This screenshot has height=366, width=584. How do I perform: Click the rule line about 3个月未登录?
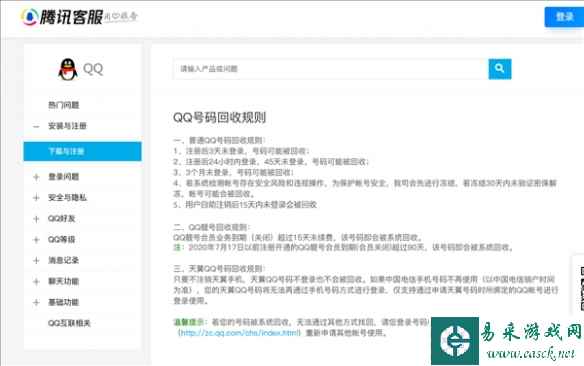pos(234,173)
